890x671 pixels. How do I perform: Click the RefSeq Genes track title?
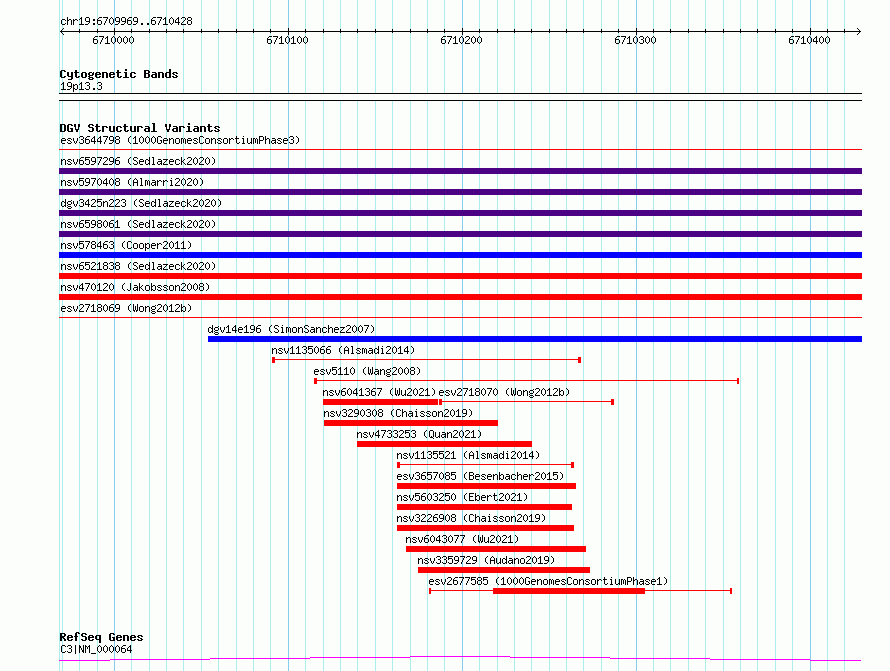tap(101, 637)
